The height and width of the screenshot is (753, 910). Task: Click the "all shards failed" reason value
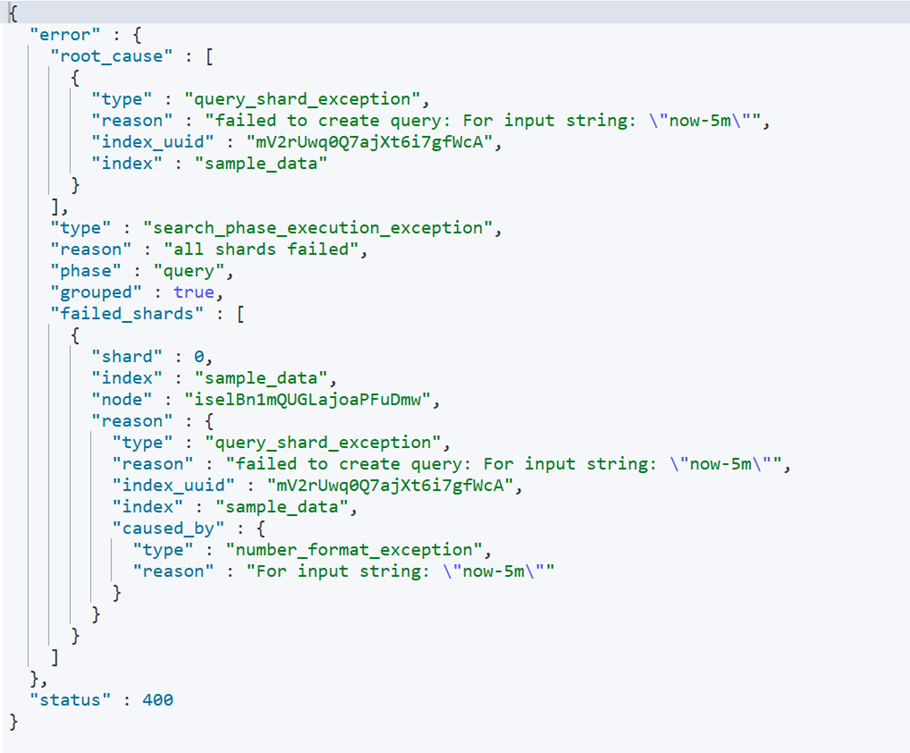pos(261,250)
